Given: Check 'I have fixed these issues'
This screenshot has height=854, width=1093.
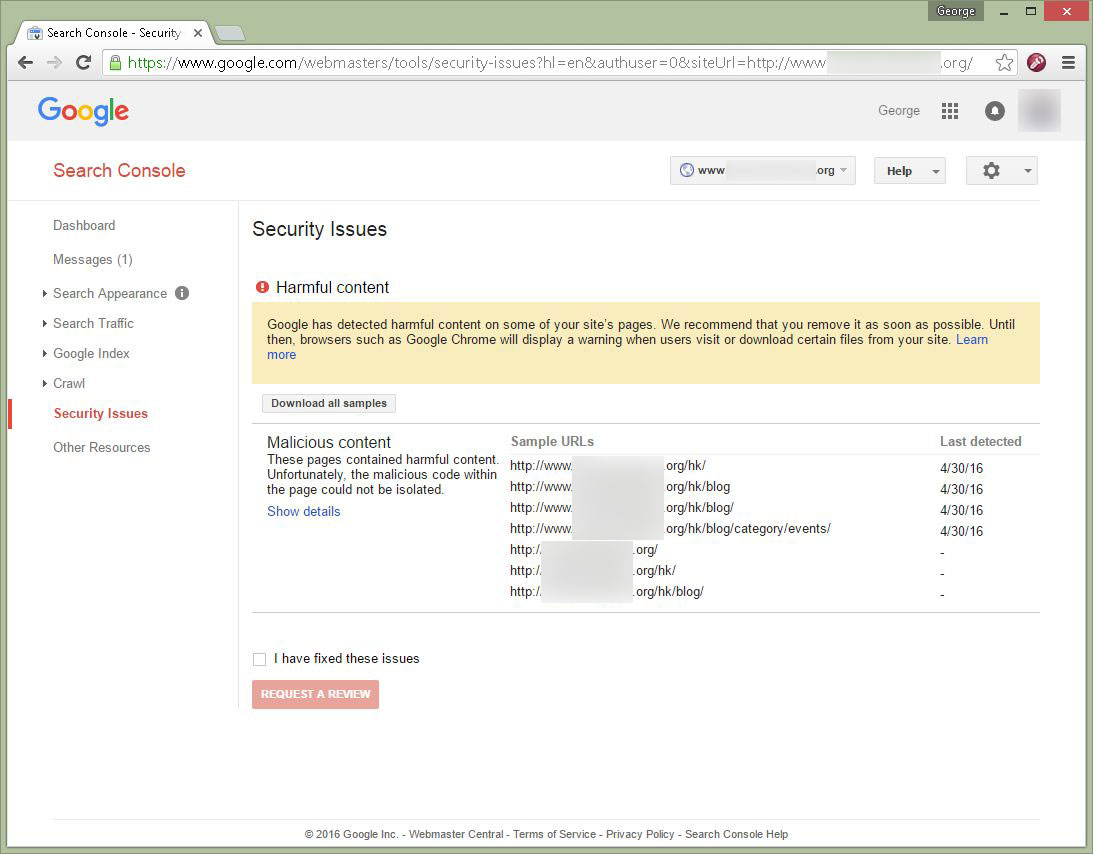Looking at the screenshot, I should [x=259, y=659].
